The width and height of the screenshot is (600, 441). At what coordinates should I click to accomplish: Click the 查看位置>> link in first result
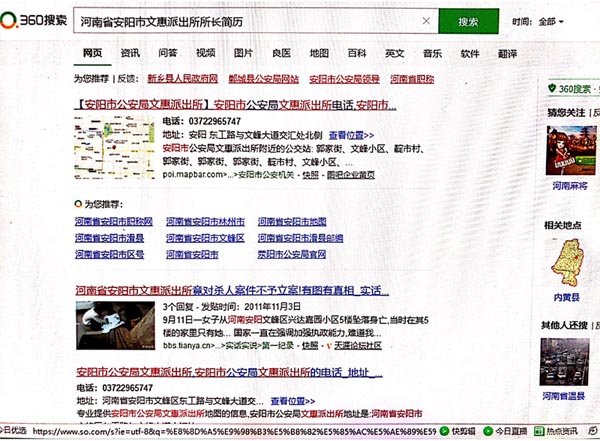click(x=350, y=134)
